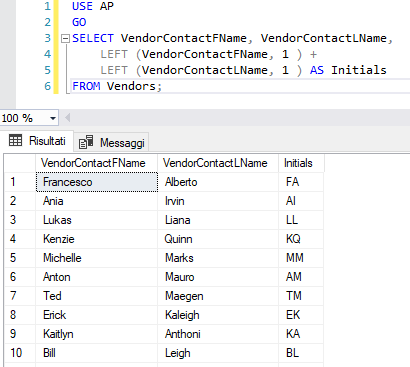Click the SELECT keyword on line 3

click(93, 38)
